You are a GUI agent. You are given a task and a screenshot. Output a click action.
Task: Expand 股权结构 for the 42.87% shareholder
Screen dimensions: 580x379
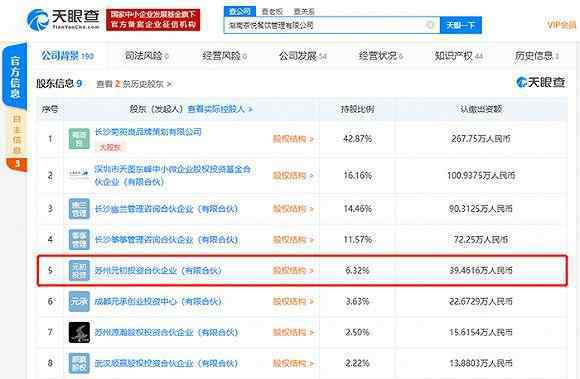click(x=293, y=139)
